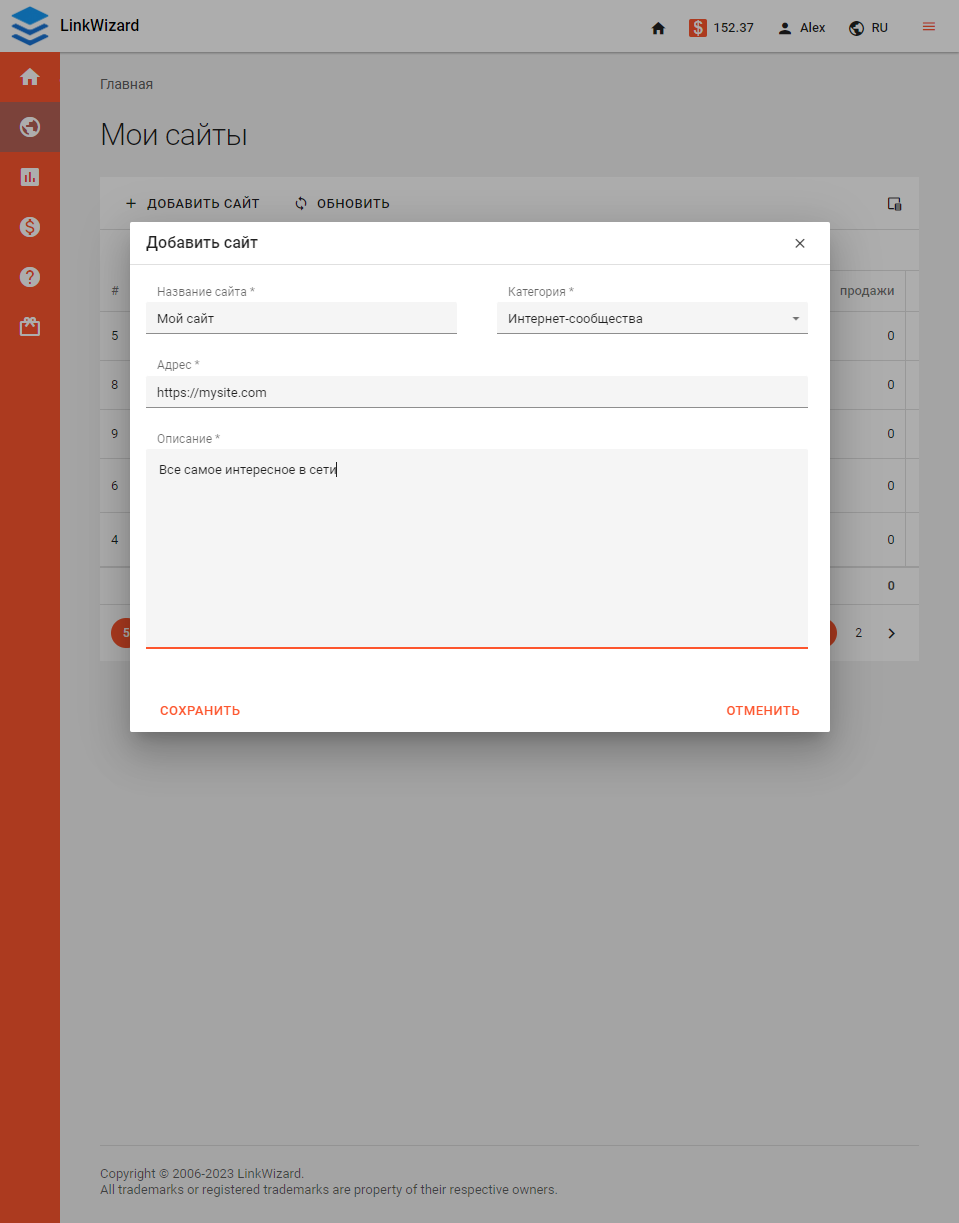Viewport: 959px width, 1223px height.
Task: Open the hamburger menu at top right
Action: click(927, 27)
